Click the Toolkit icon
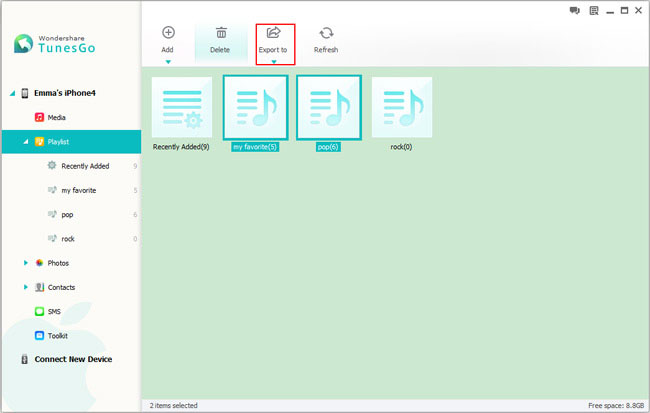Screen dimensions: 650x413 [39, 335]
